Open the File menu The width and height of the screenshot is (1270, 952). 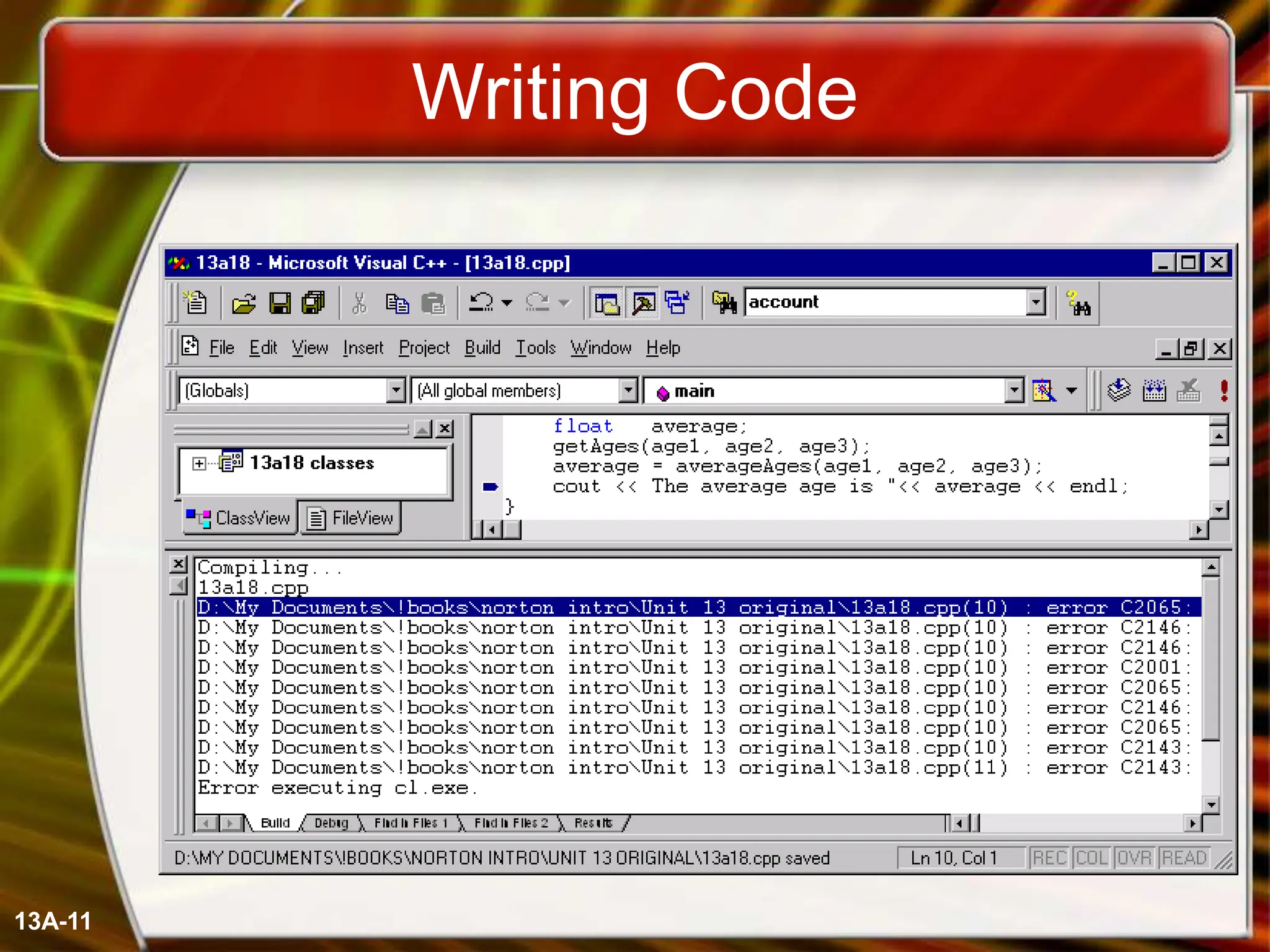(221, 348)
